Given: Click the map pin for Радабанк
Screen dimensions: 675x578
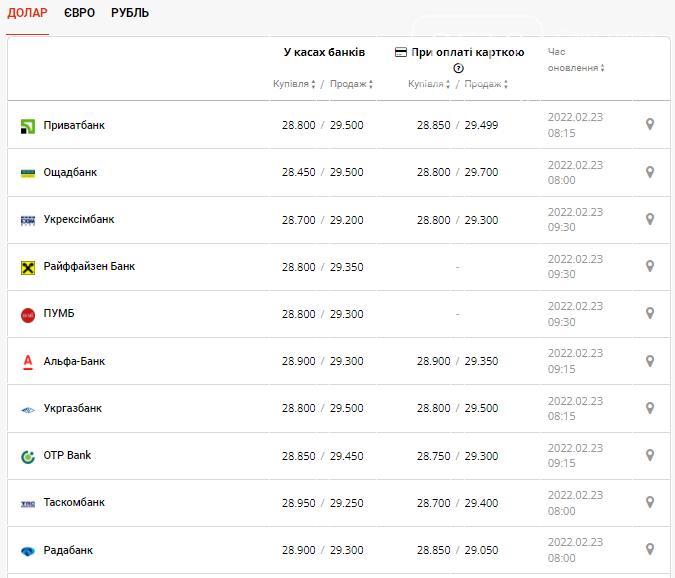Looking at the screenshot, I should [x=650, y=550].
